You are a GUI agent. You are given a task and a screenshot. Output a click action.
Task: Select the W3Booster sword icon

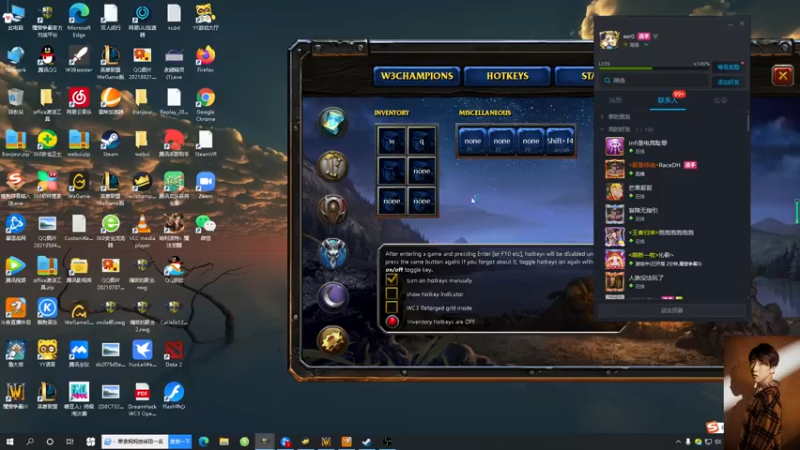(79, 59)
